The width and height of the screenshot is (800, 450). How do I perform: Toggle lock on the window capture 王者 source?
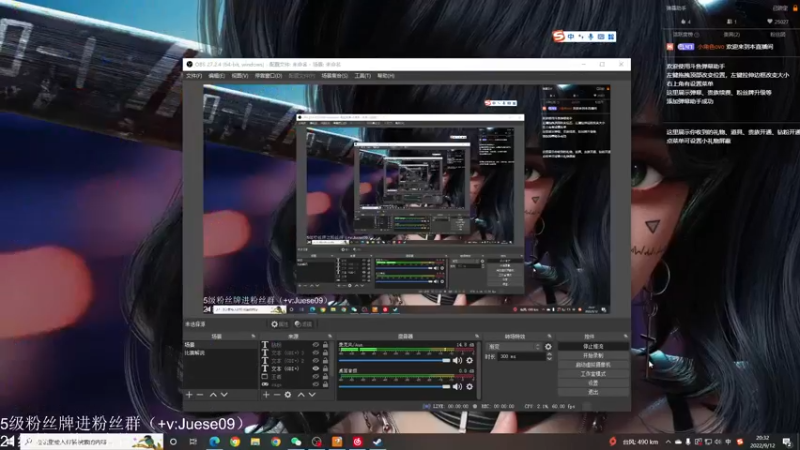(326, 377)
